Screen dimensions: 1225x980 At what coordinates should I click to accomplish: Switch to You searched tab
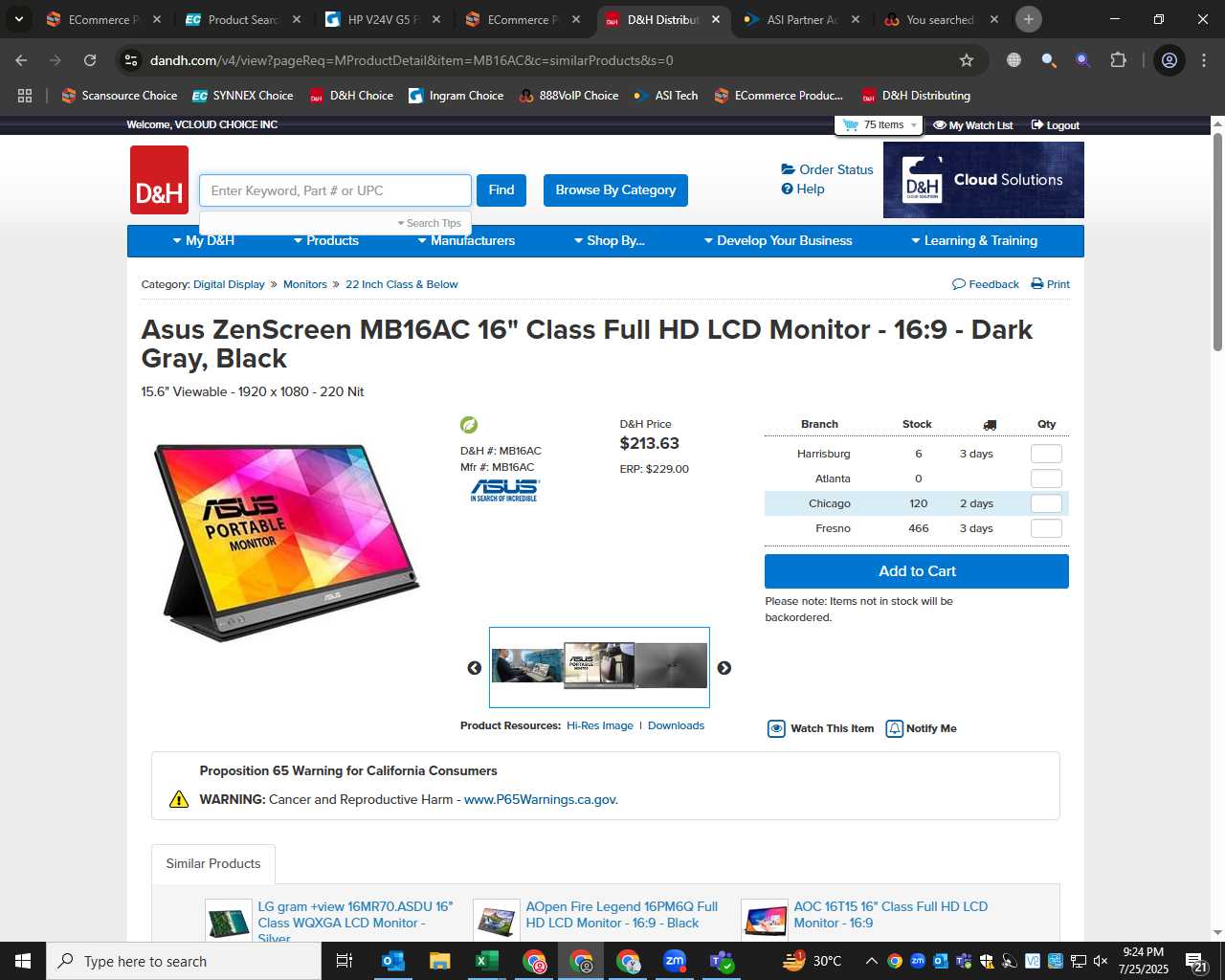[942, 19]
